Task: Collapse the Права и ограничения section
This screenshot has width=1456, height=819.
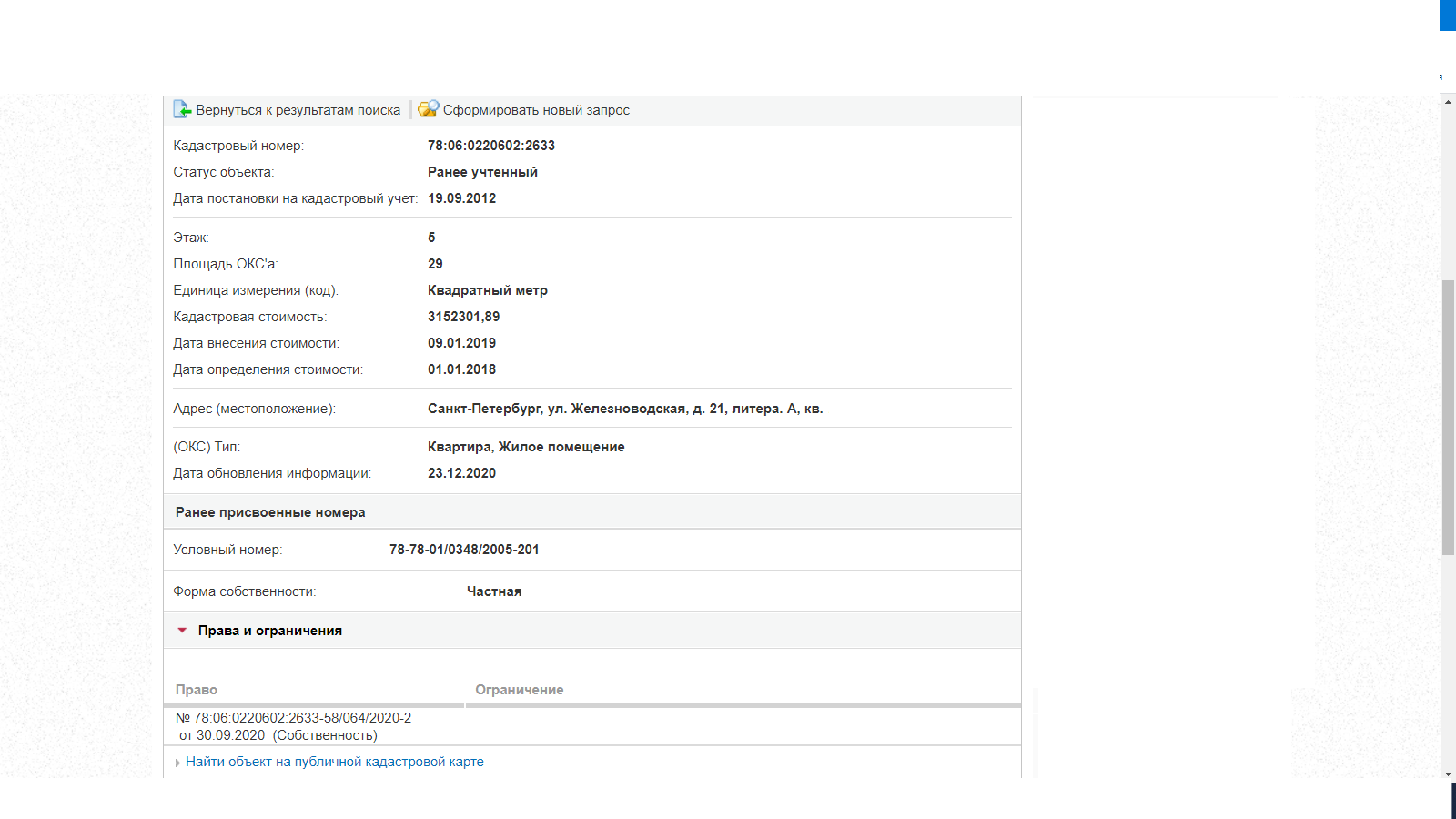Action: (x=269, y=631)
